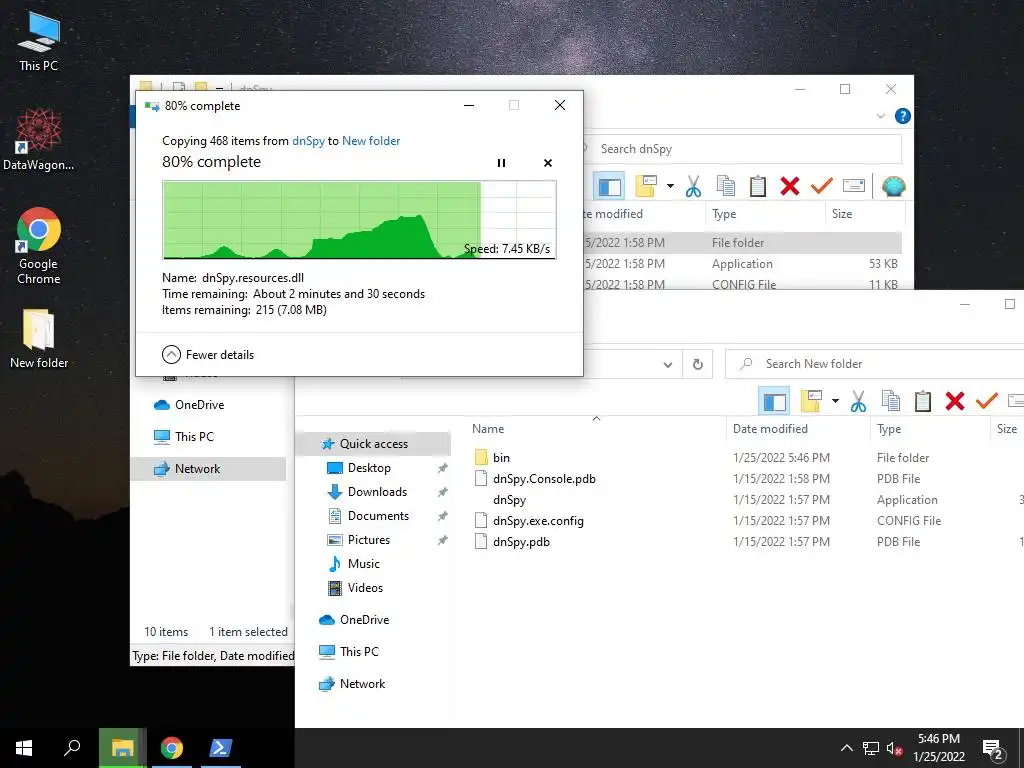Open the dnSpy source link

[308, 141]
